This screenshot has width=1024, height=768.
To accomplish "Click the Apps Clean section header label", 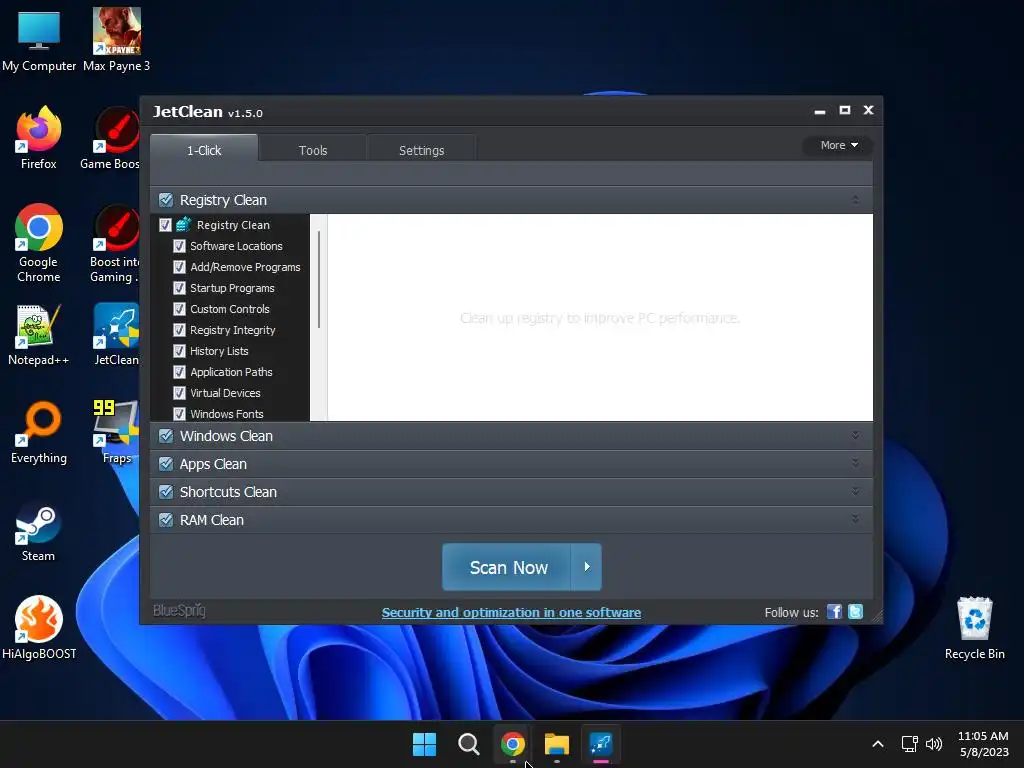I will [213, 464].
